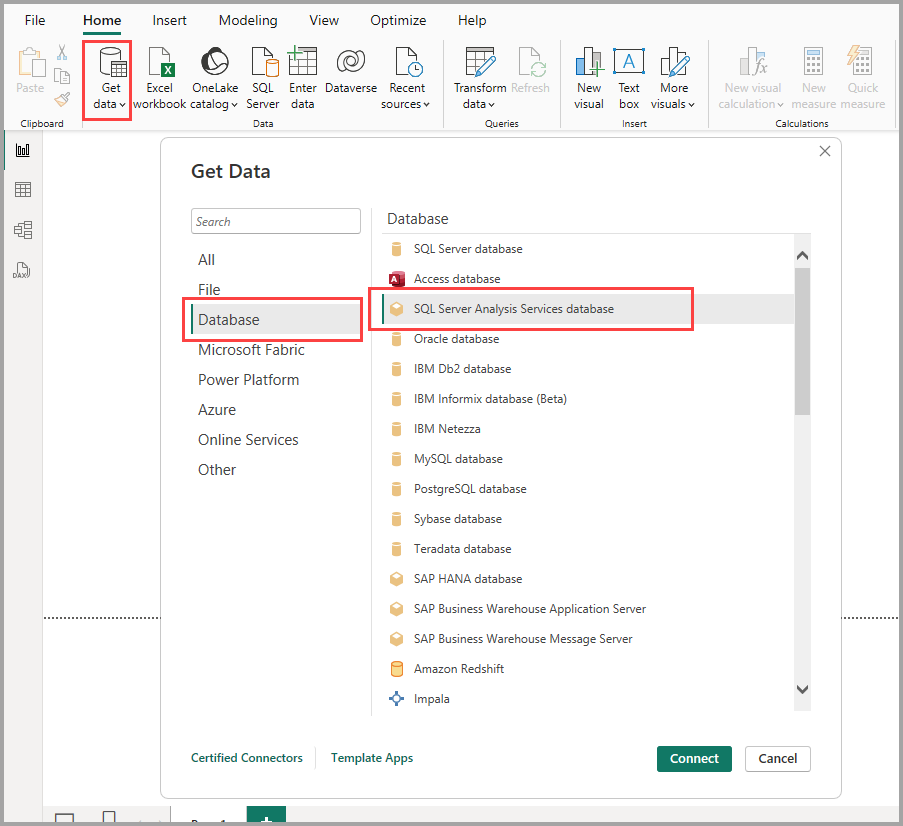Add a New visual
This screenshot has height=826, width=903.
589,79
